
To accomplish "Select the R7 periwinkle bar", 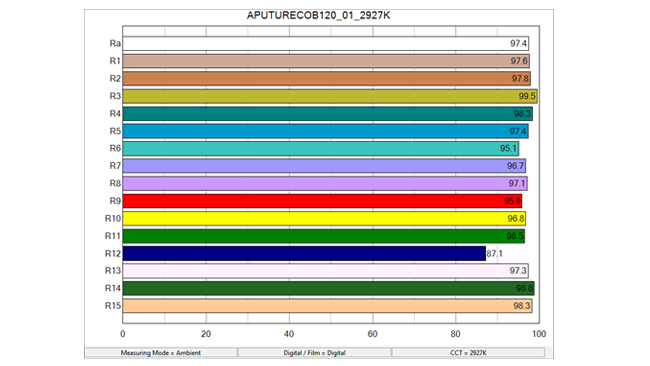I will [x=324, y=166].
